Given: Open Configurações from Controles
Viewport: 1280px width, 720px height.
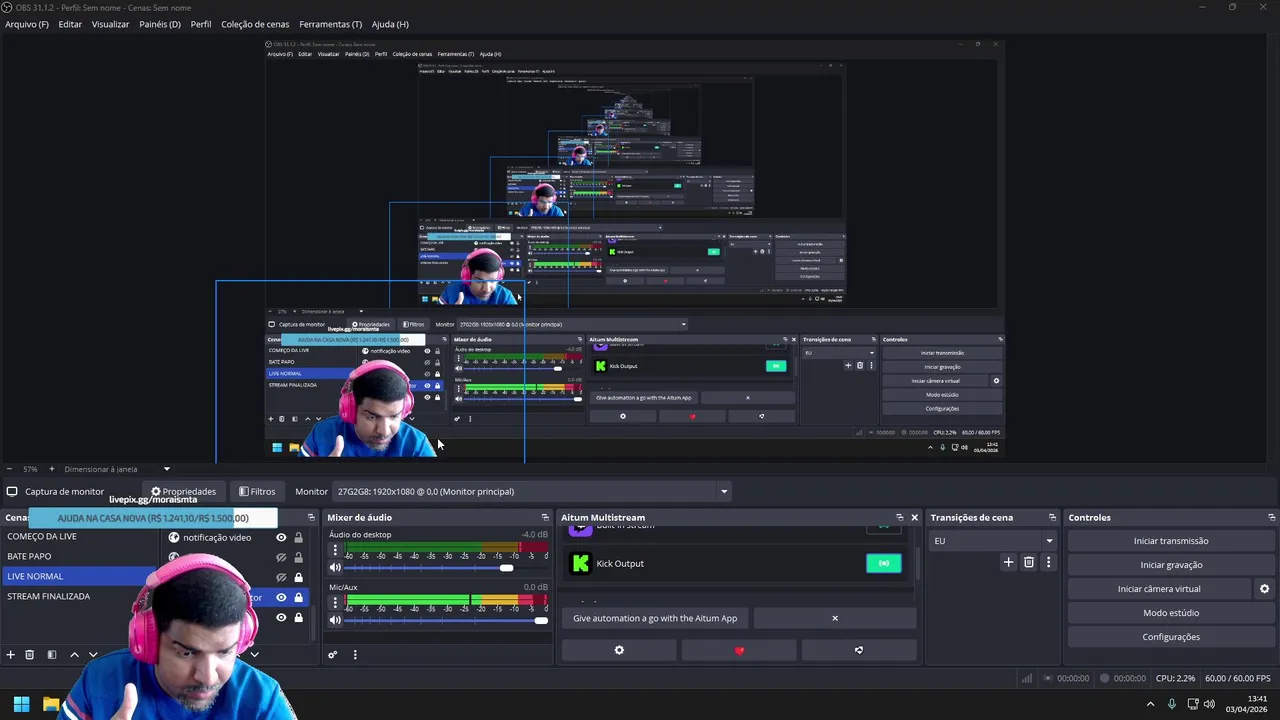Looking at the screenshot, I should coord(1171,637).
